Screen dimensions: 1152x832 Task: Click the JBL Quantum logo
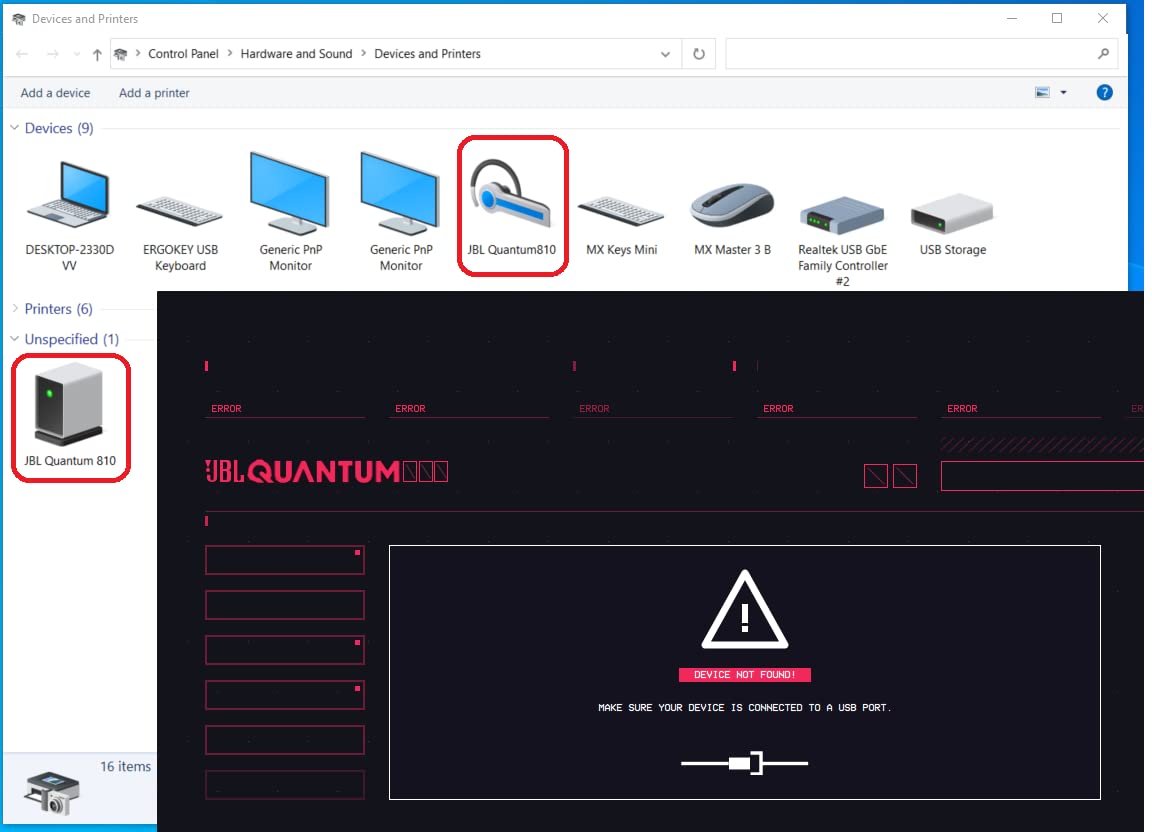coord(326,472)
